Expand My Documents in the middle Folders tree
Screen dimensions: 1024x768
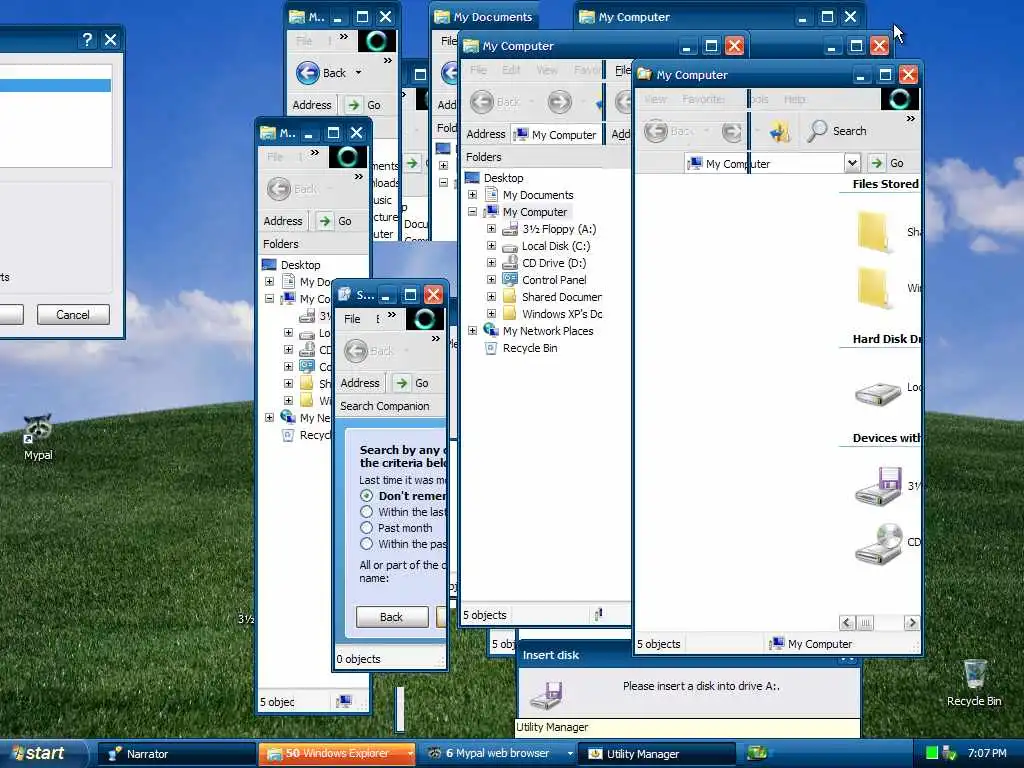(x=472, y=195)
